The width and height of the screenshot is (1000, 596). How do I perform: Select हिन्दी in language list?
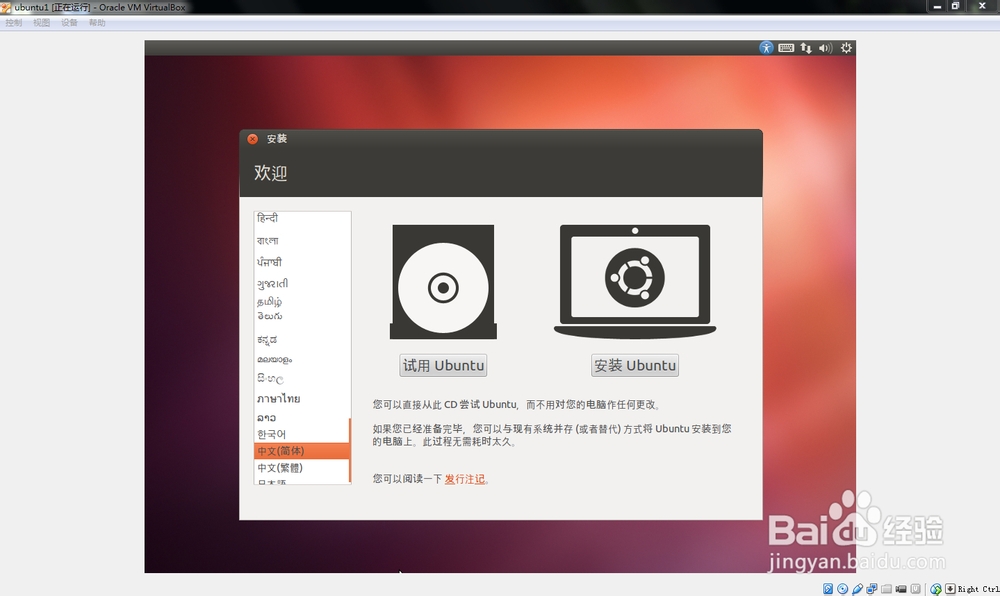(302, 218)
